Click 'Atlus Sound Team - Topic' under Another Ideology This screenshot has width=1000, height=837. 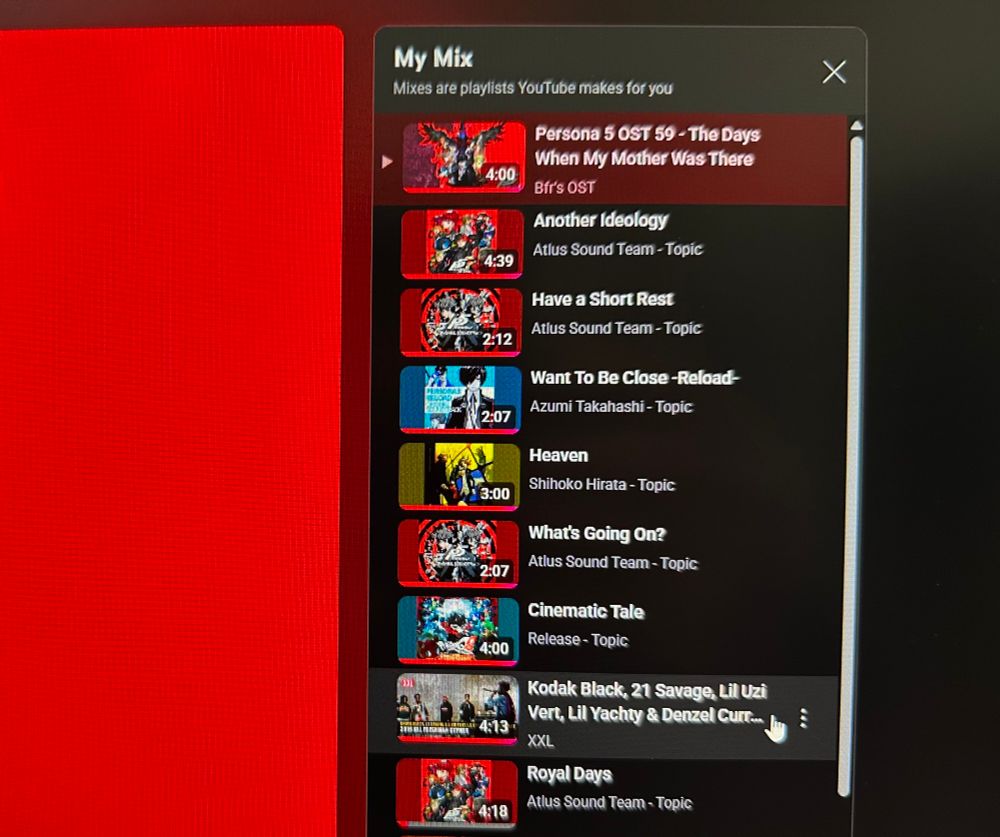[617, 249]
